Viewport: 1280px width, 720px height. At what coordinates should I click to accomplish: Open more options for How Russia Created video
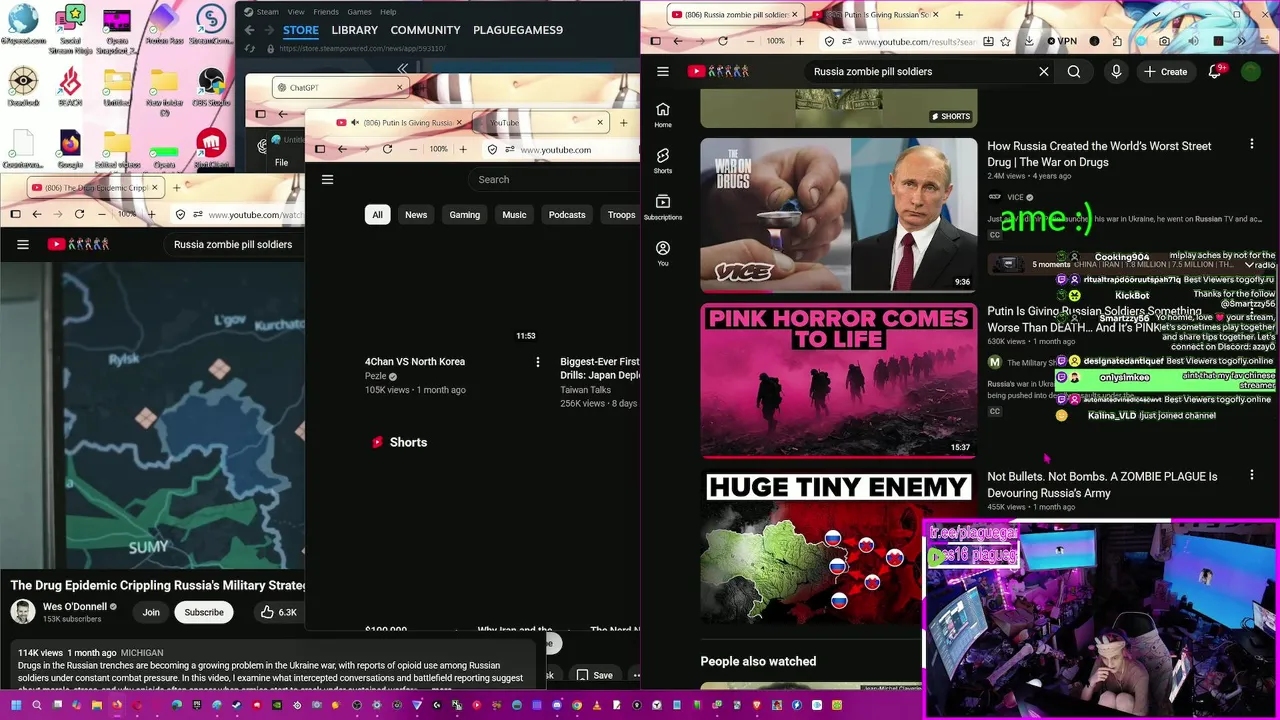1251,145
